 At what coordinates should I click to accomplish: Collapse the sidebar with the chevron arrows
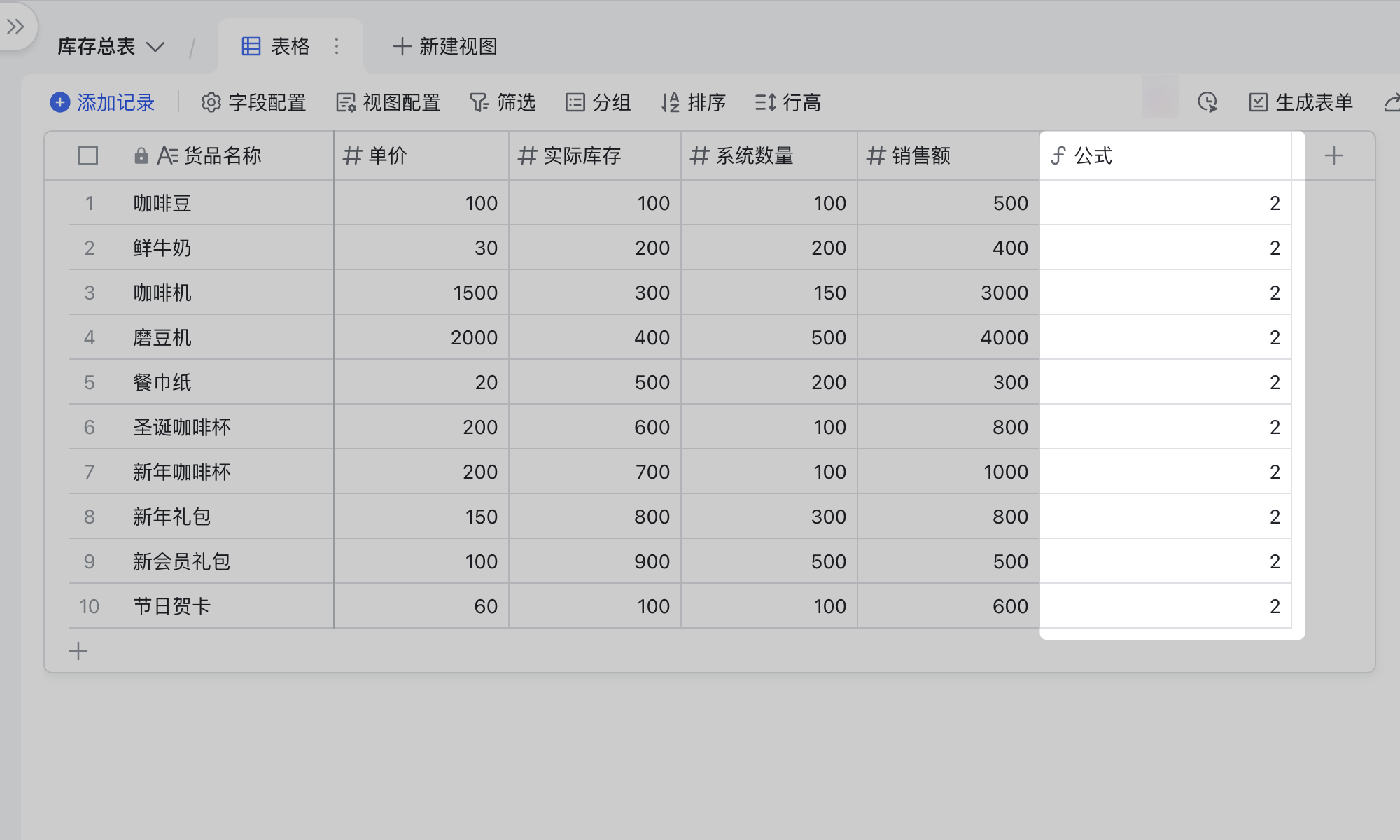15,27
